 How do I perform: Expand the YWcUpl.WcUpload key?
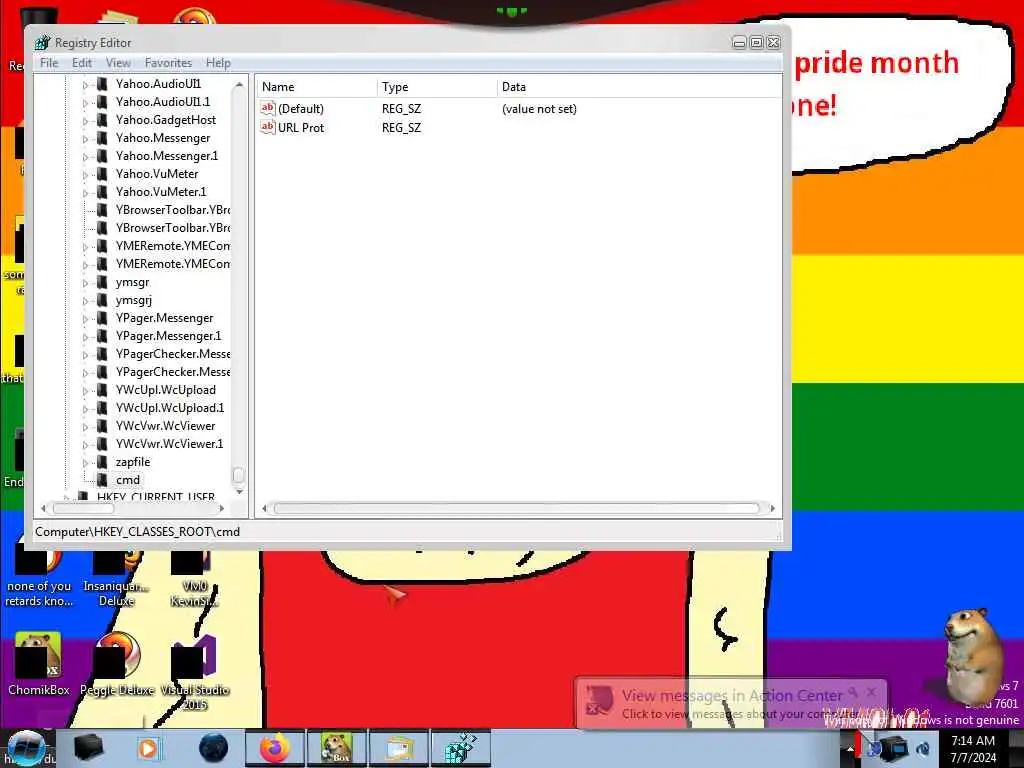[x=85, y=391]
